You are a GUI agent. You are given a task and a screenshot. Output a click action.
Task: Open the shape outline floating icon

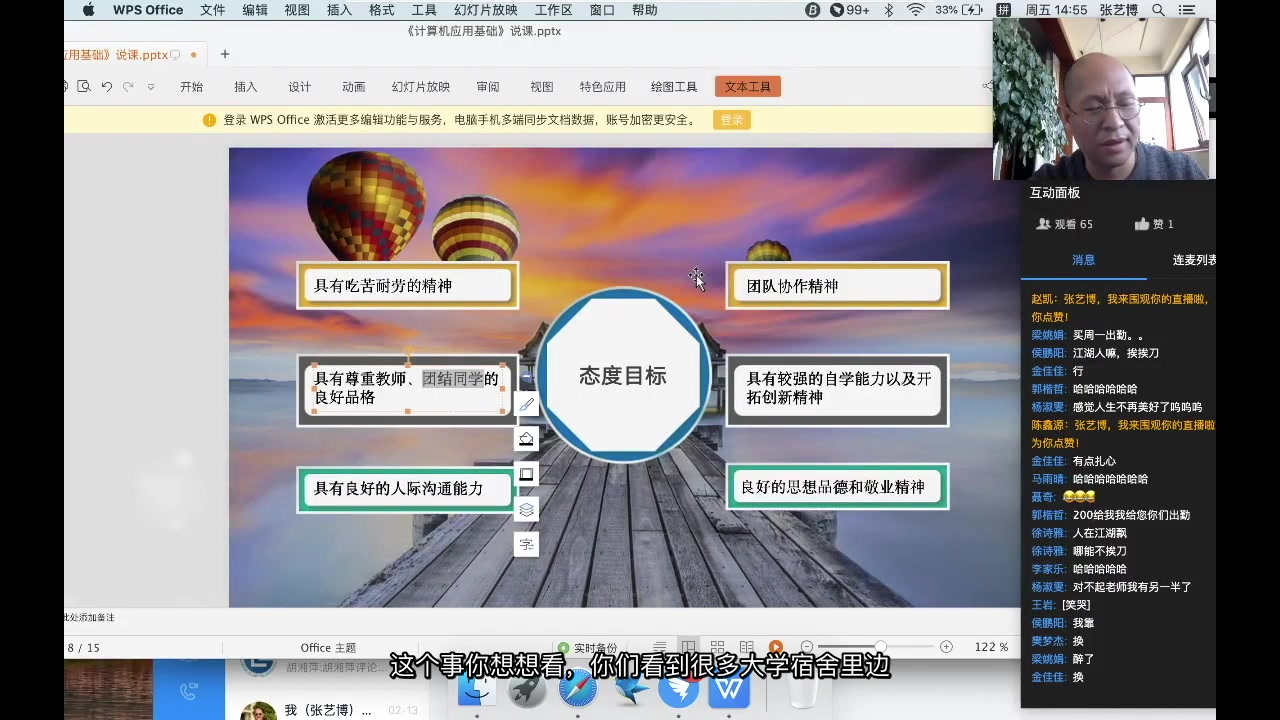[526, 474]
